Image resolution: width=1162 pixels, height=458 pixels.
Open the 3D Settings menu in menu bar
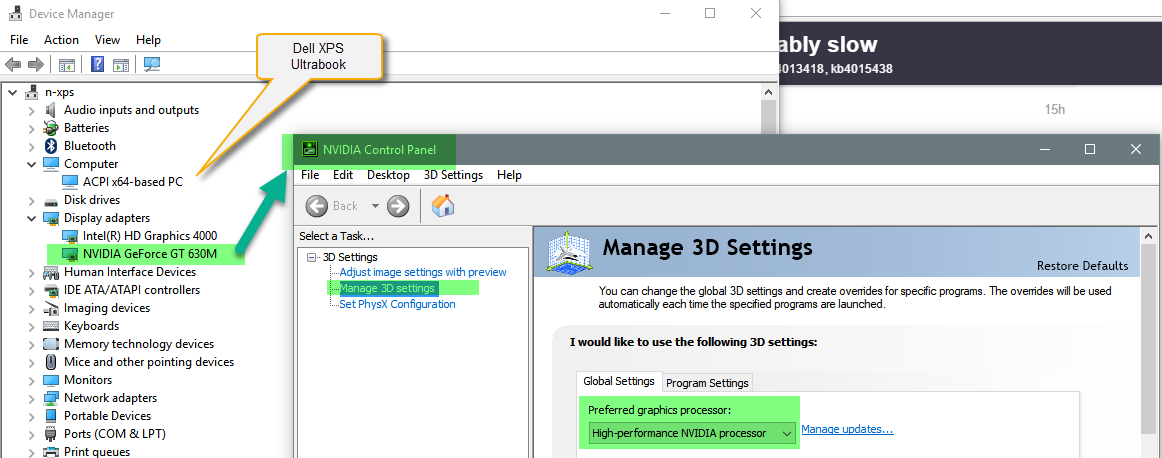pos(454,175)
